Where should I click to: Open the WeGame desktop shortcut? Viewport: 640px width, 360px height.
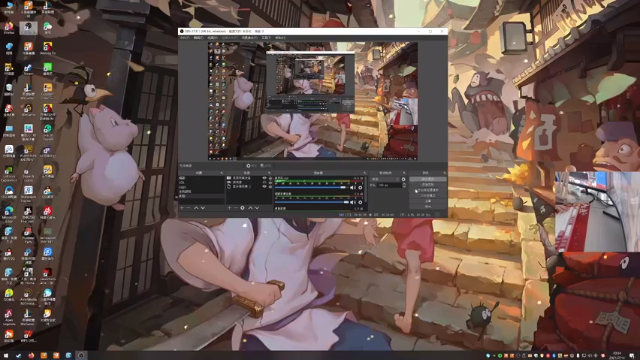pyautogui.click(x=28, y=110)
